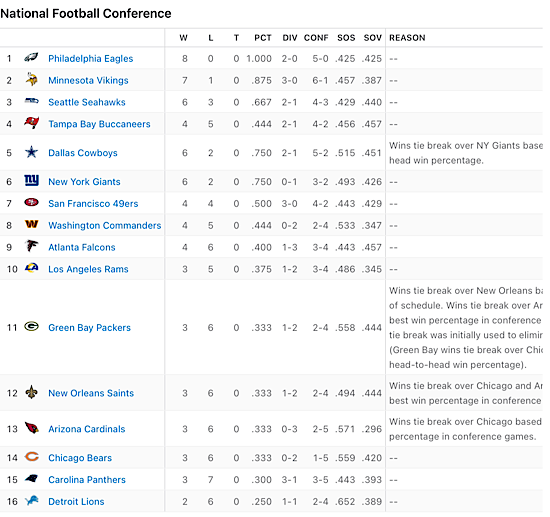Click the Washington Commanders W logo

point(32,224)
